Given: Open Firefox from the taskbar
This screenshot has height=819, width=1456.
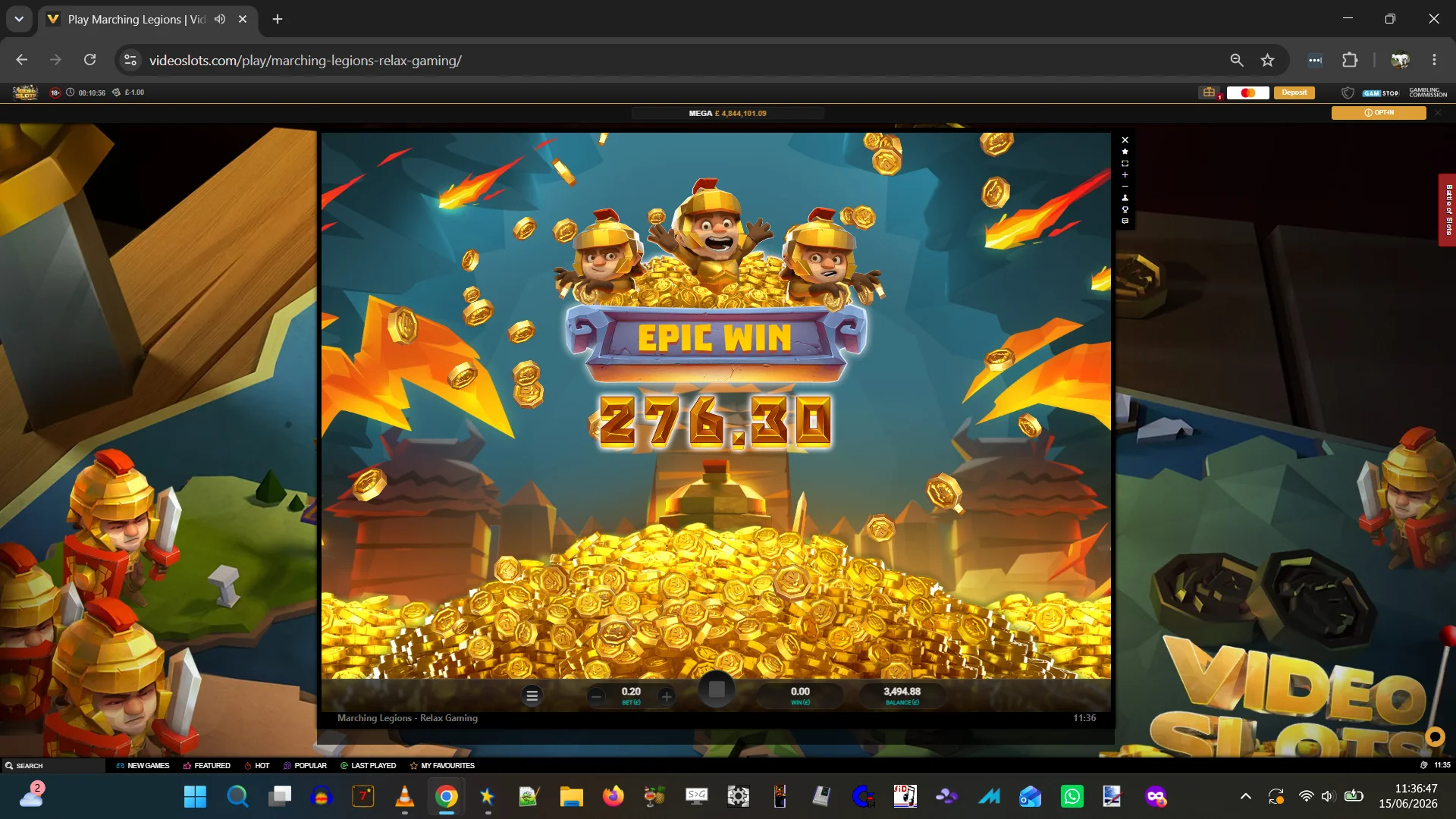Looking at the screenshot, I should pos(613,796).
